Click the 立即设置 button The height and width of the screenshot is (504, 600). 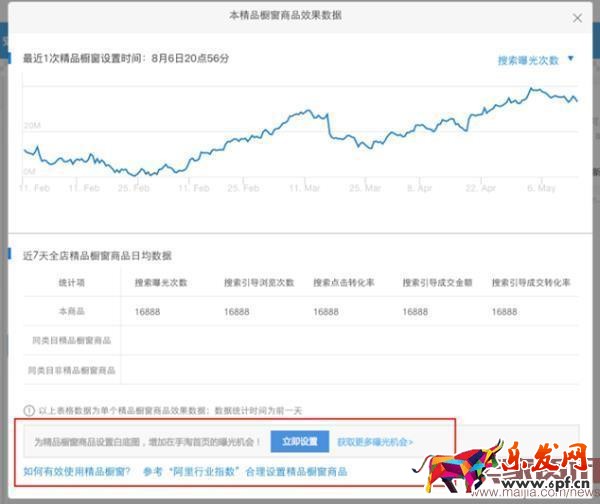pos(299,441)
